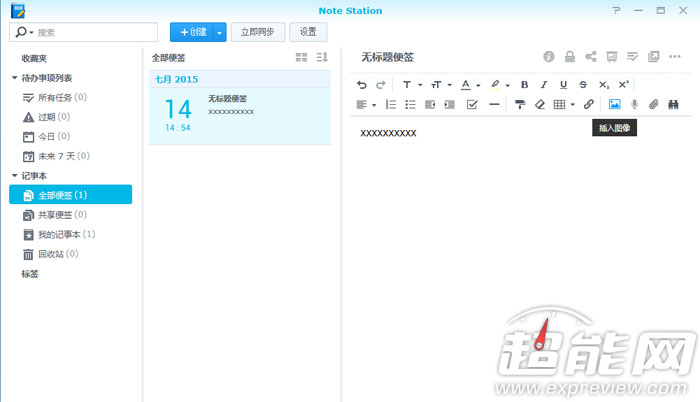Open the Create dropdown arrow

point(220,32)
